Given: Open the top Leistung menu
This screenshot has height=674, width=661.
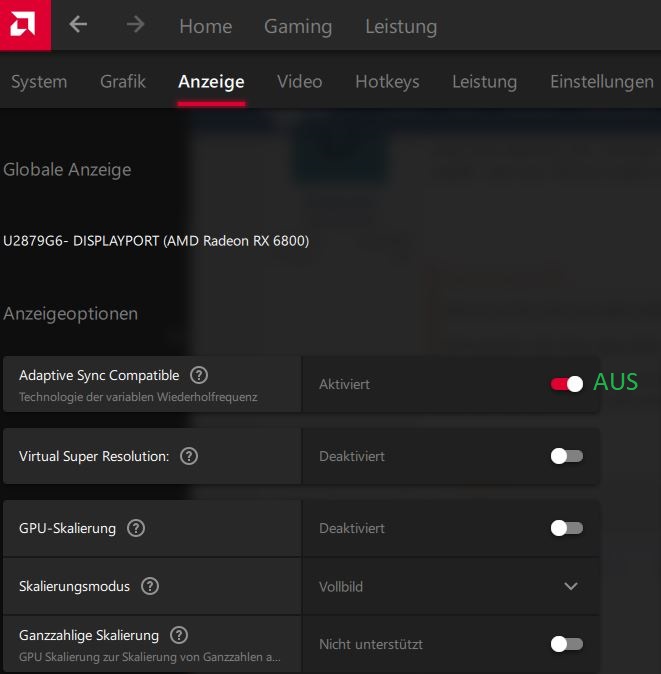Looking at the screenshot, I should [401, 27].
